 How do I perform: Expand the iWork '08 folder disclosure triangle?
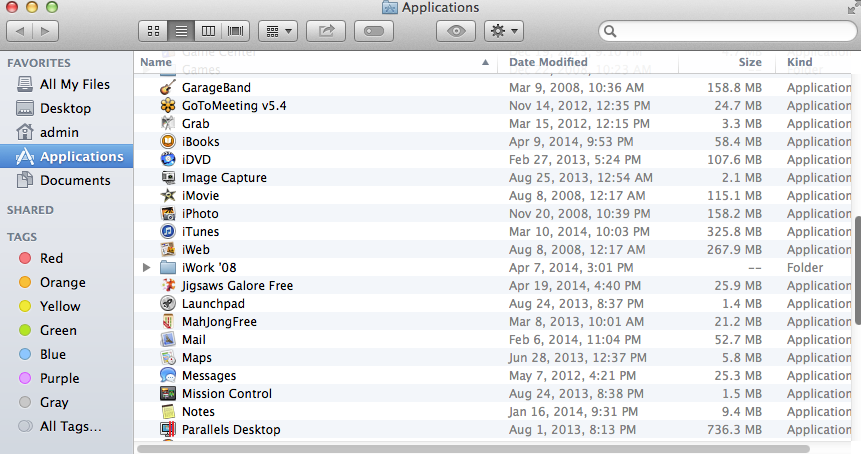146,268
